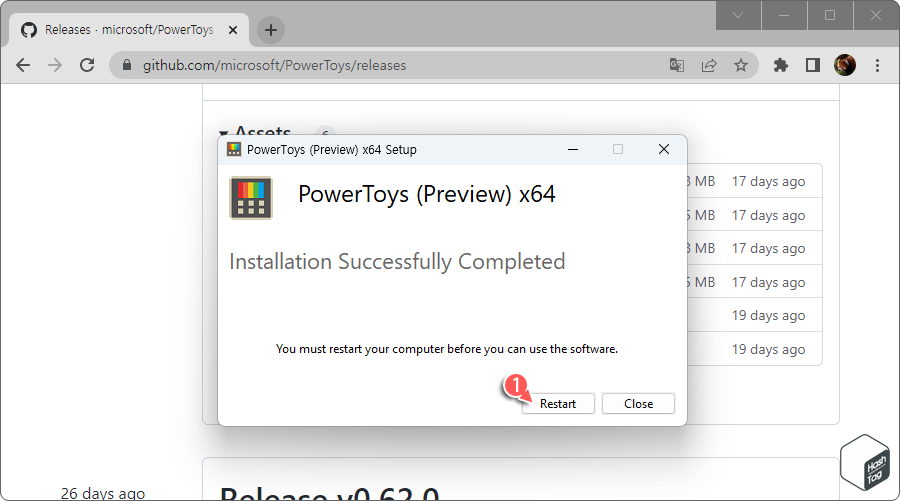Bookmark this page with the star icon
Viewport: 900px width, 501px height.
tap(741, 65)
